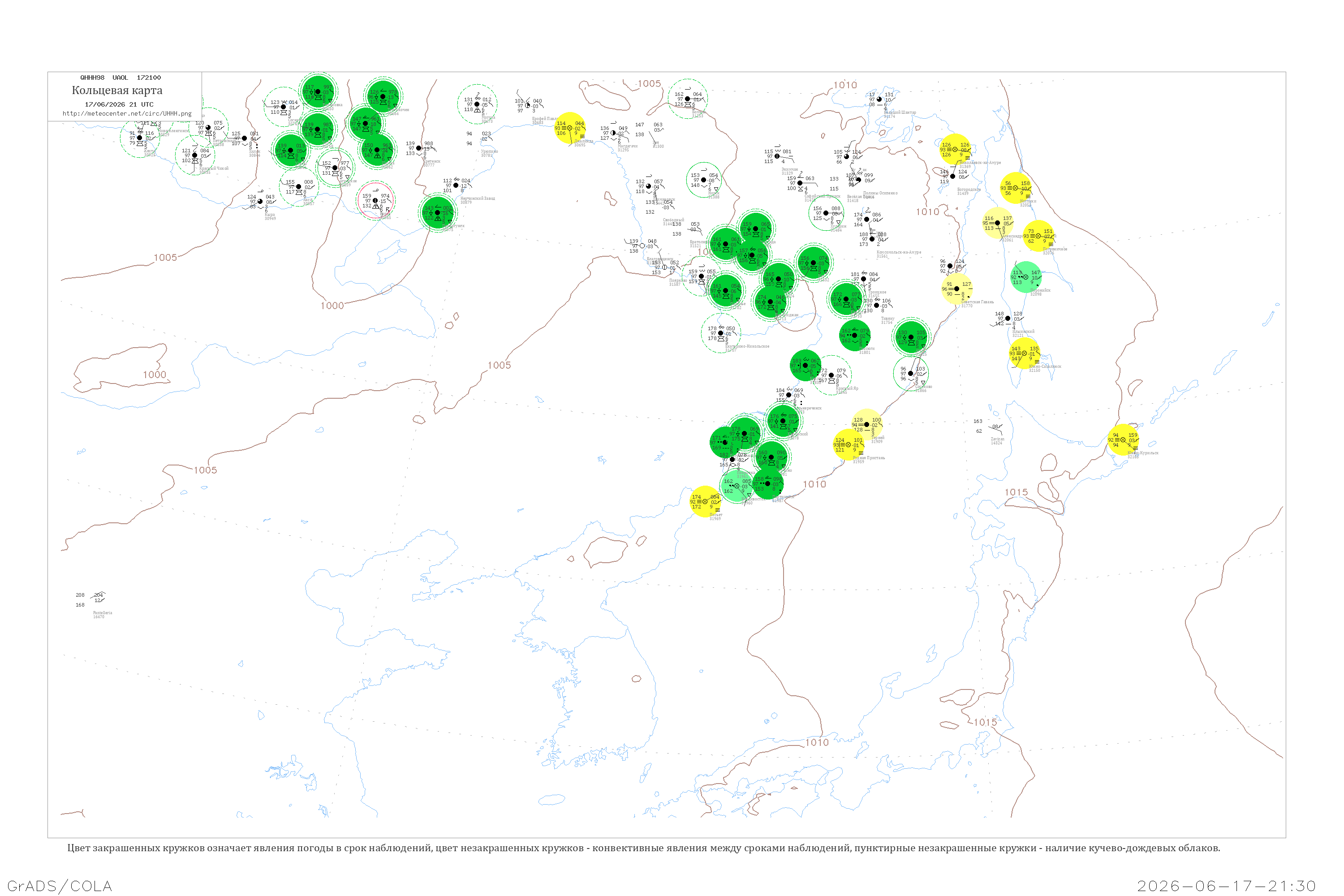Screen dimensions: 1344x896
Task: Click the Кольцевая карта map title
Action: click(117, 90)
